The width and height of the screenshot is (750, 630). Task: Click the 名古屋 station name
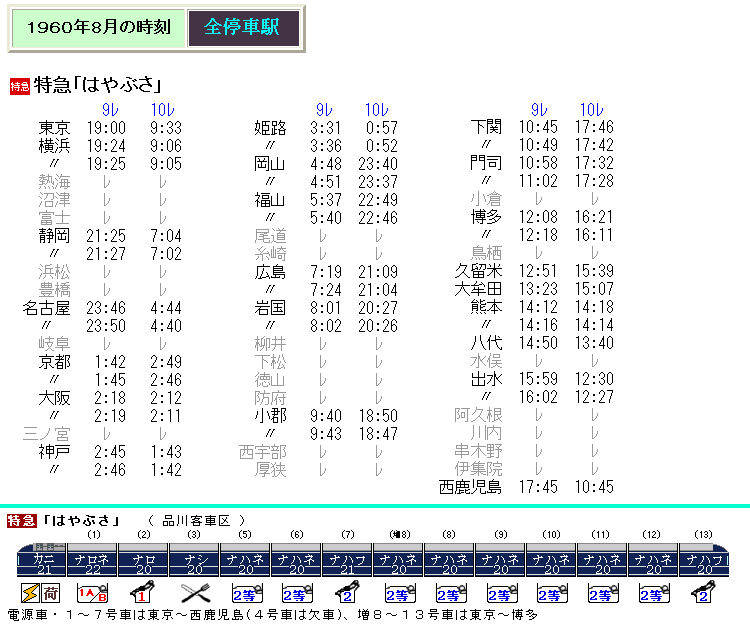tap(46, 308)
